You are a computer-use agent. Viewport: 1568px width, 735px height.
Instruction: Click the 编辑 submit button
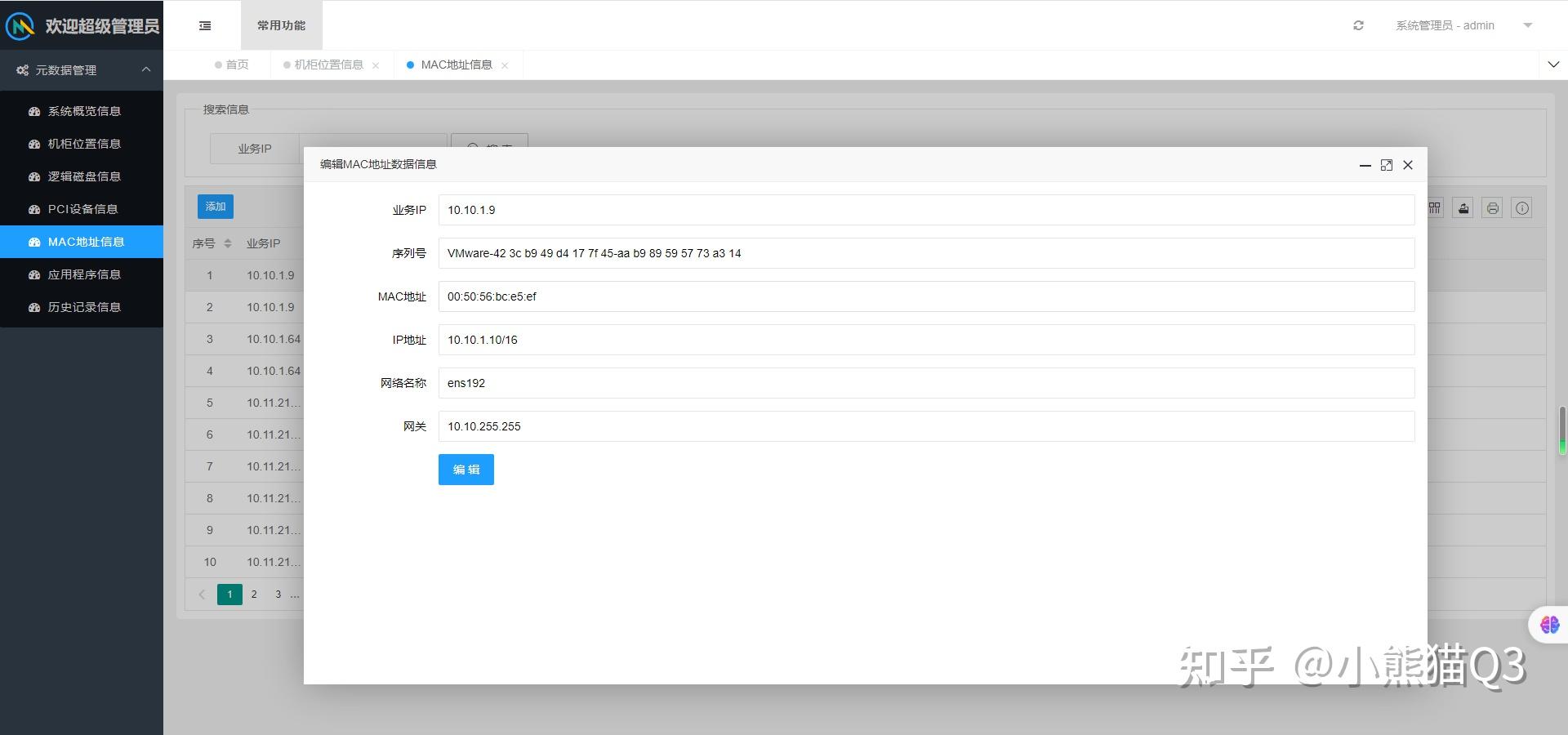(466, 470)
